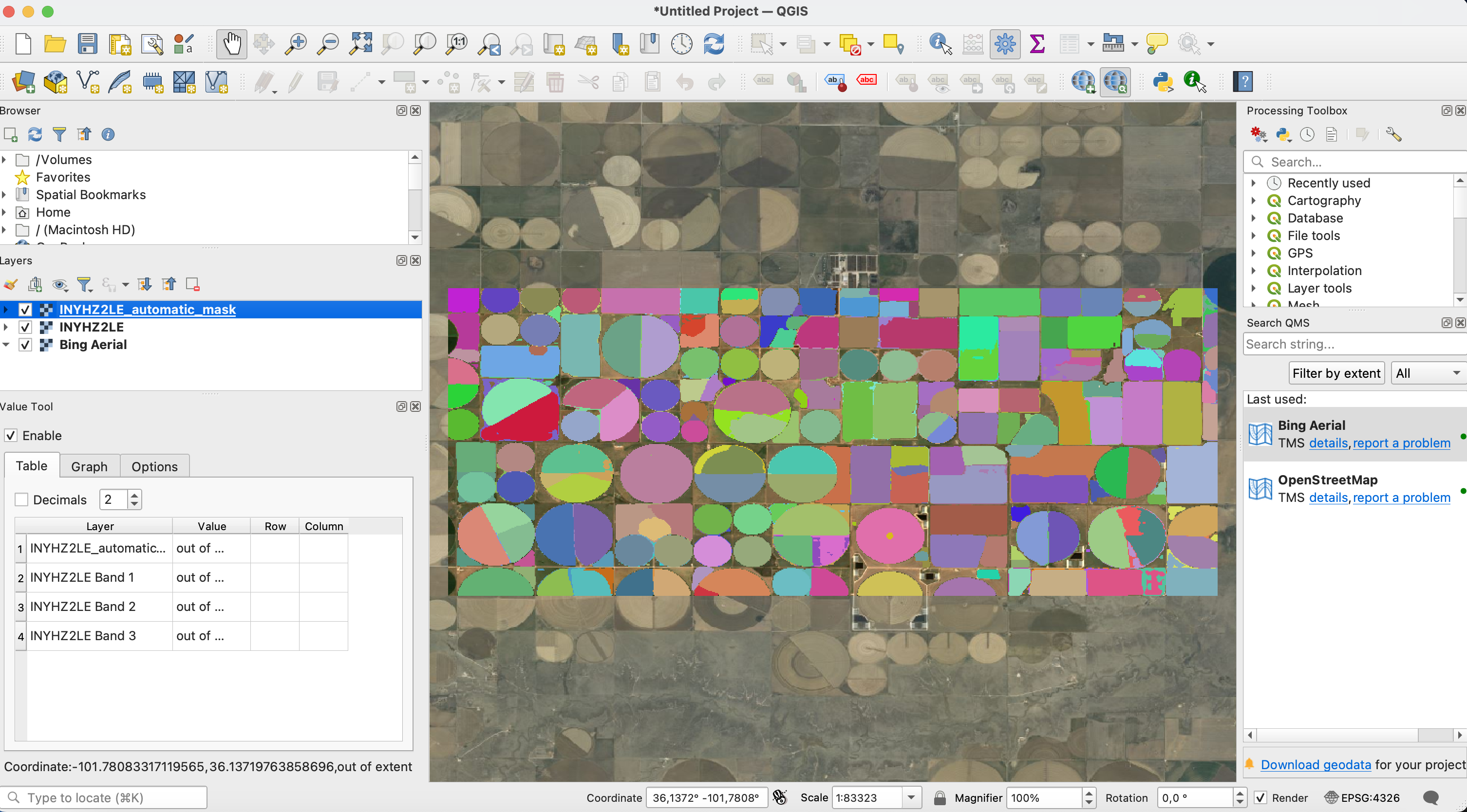Enable the Decimals checkbox in Value Tool
The image size is (1467, 812).
(21, 499)
